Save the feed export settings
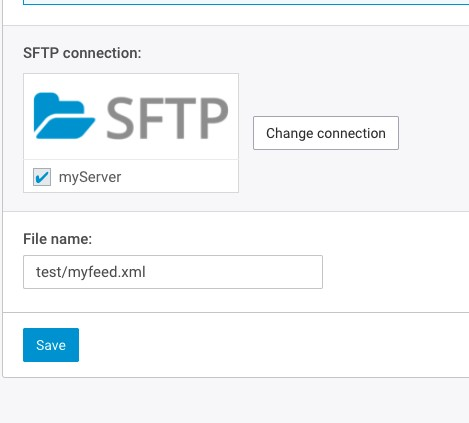 [51, 345]
